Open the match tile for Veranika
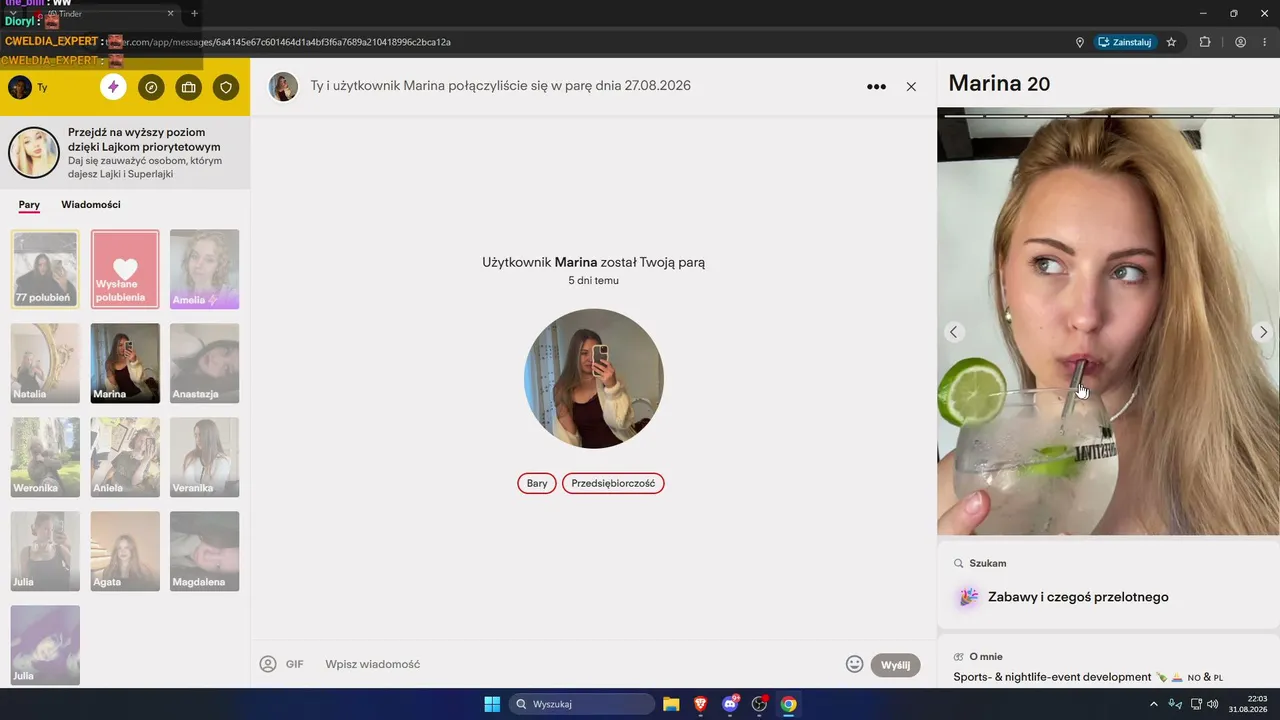The height and width of the screenshot is (720, 1280). coord(205,457)
